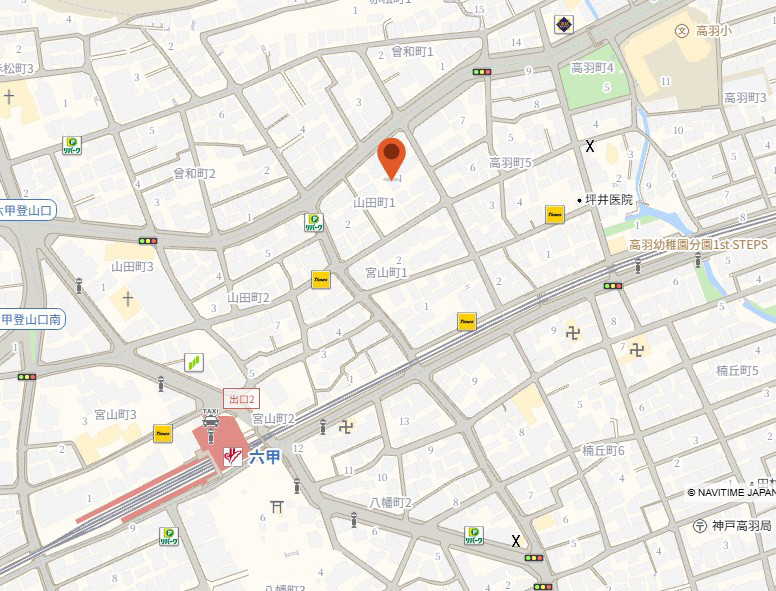
Task: Select the green park area at 高羽町4
Action: click(594, 78)
